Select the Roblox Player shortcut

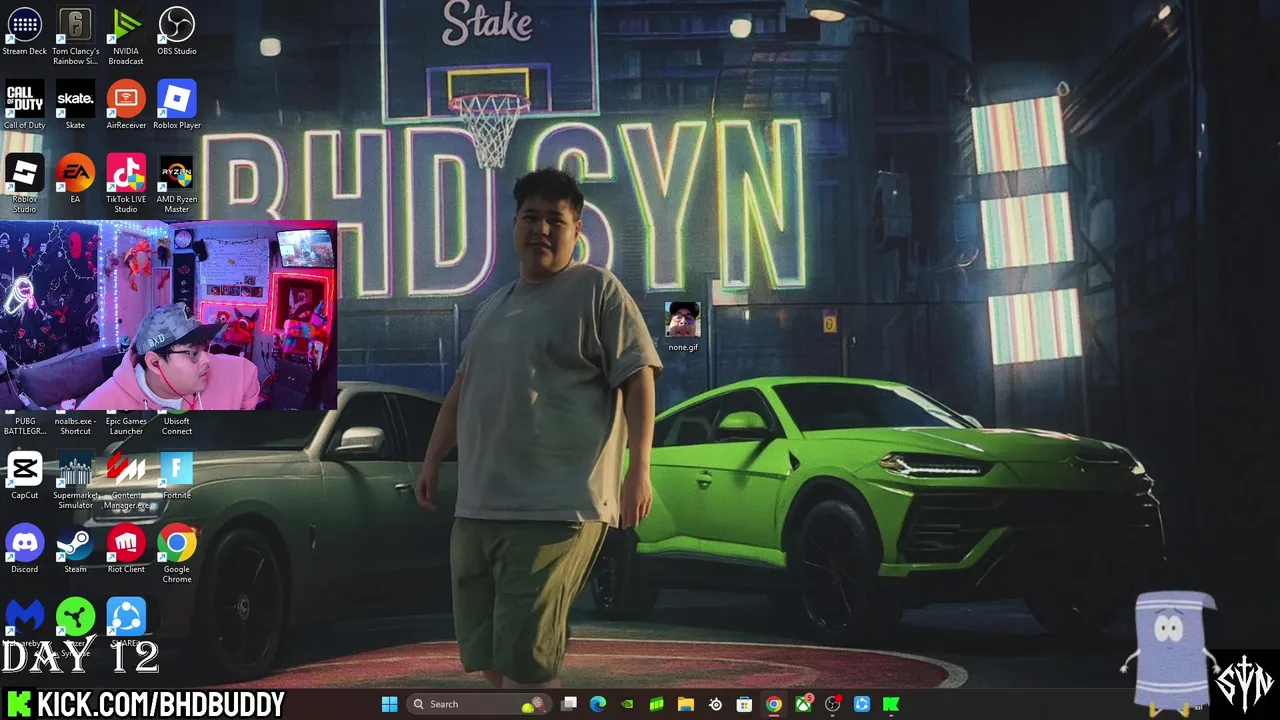pyautogui.click(x=177, y=105)
